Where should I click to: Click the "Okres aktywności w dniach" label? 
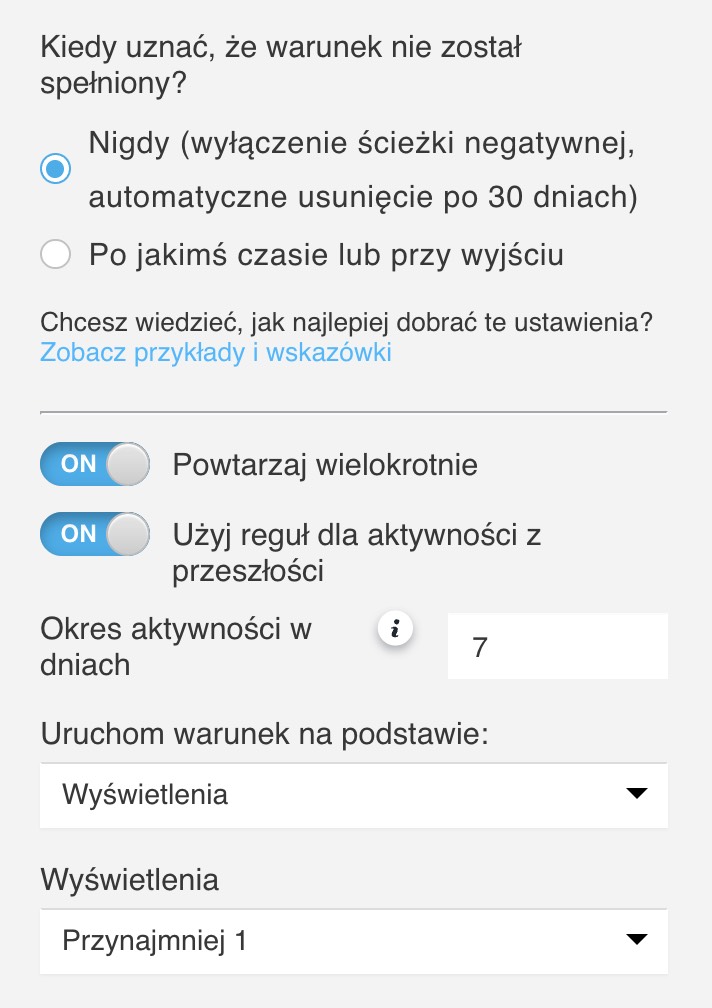pyautogui.click(x=176, y=646)
